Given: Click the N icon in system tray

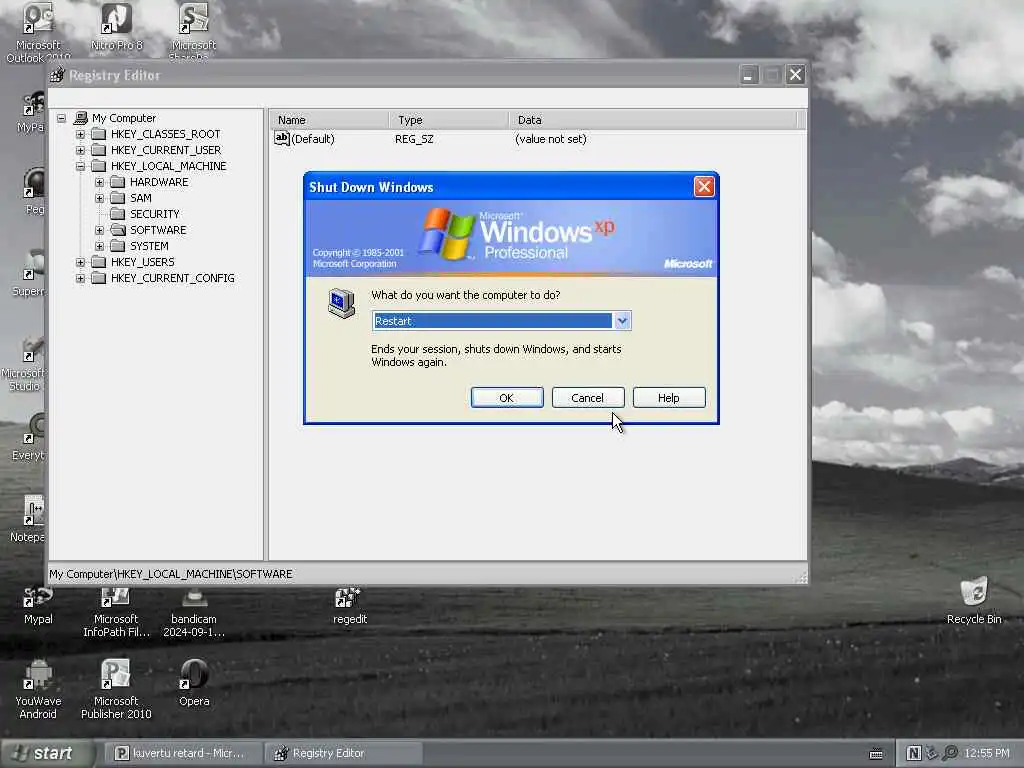Looking at the screenshot, I should (x=914, y=754).
